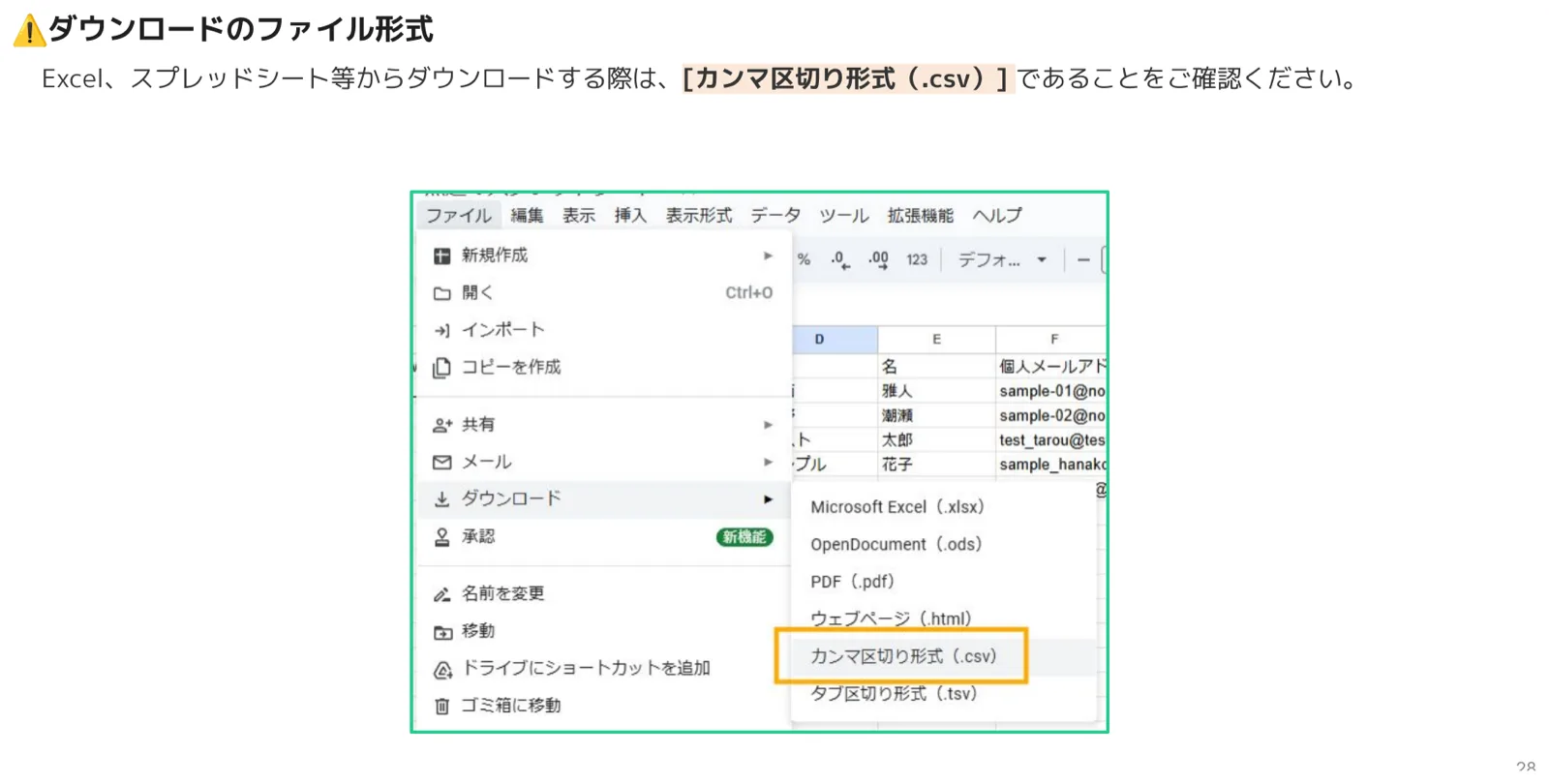Viewport: 1549px width, 784px height.
Task: Open the デフォ... font dropdown
Action: click(x=1002, y=259)
